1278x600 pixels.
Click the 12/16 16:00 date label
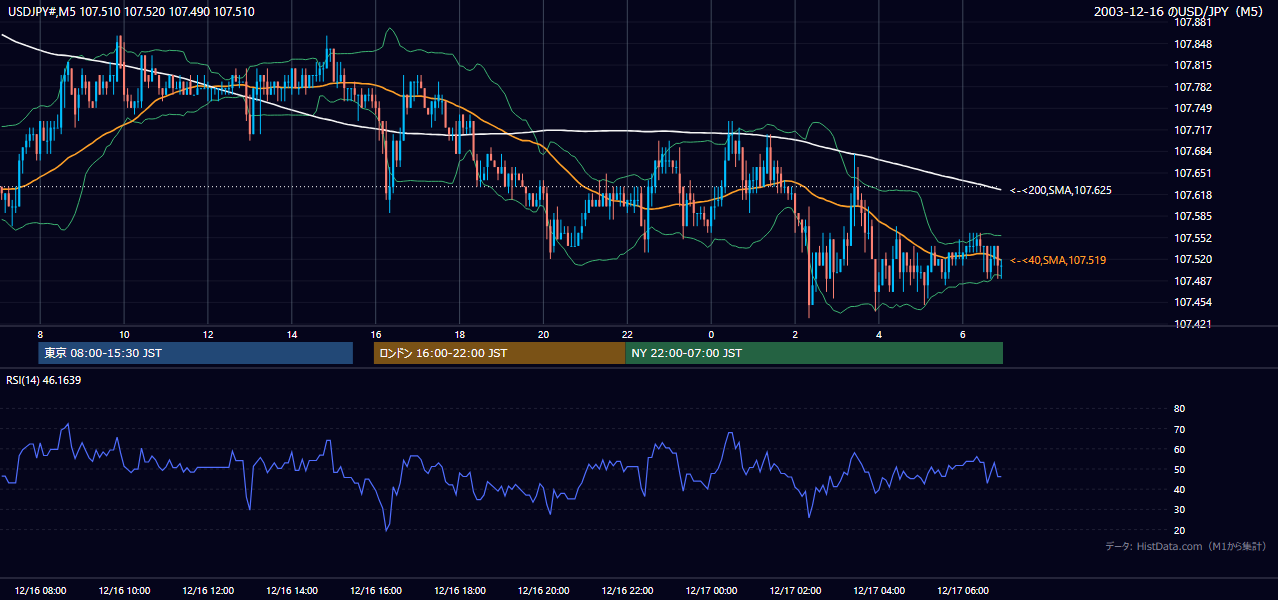click(x=375, y=590)
